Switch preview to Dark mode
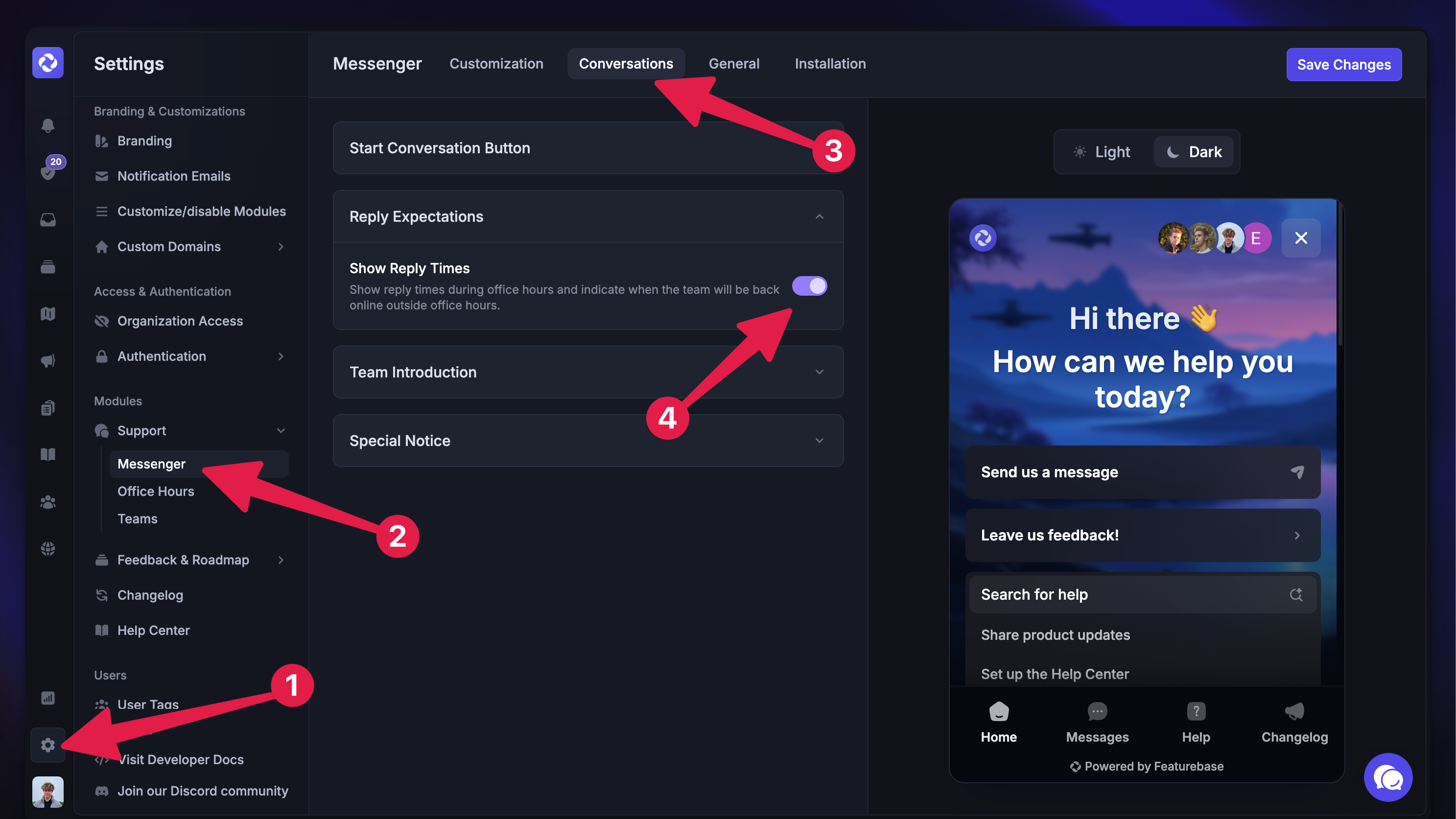 [x=1194, y=152]
